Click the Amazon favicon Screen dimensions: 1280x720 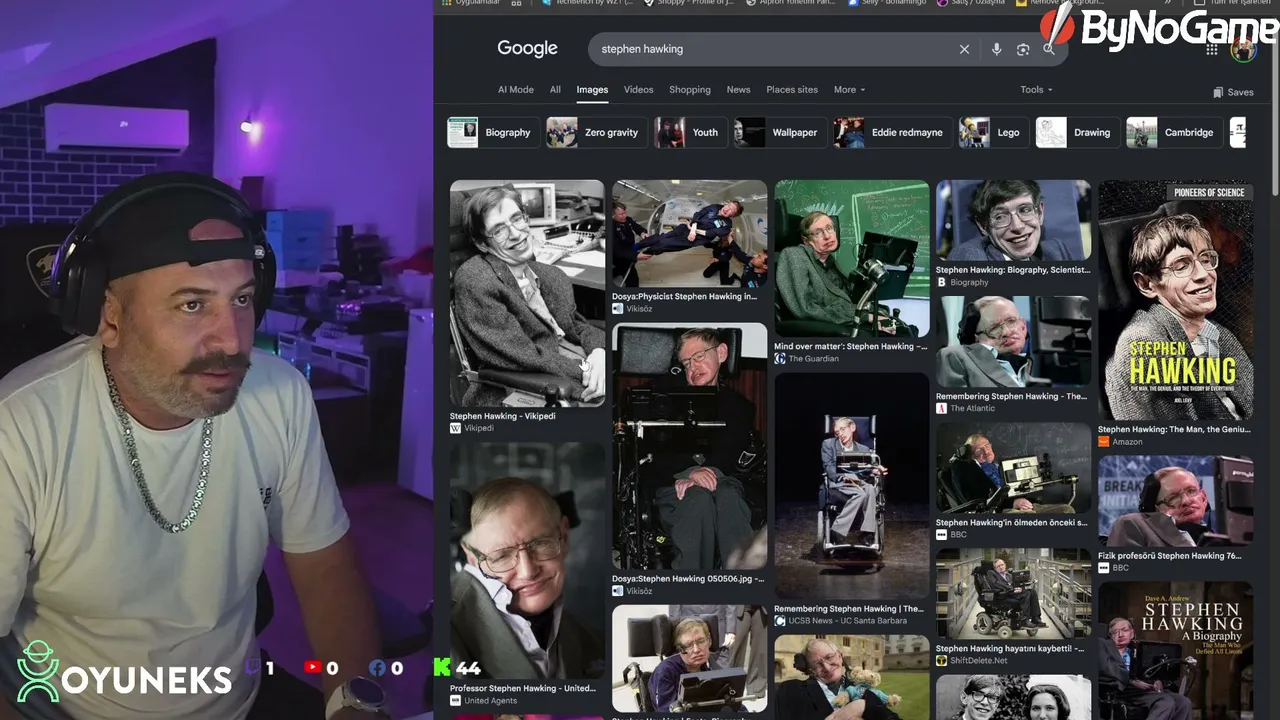(x=1104, y=441)
